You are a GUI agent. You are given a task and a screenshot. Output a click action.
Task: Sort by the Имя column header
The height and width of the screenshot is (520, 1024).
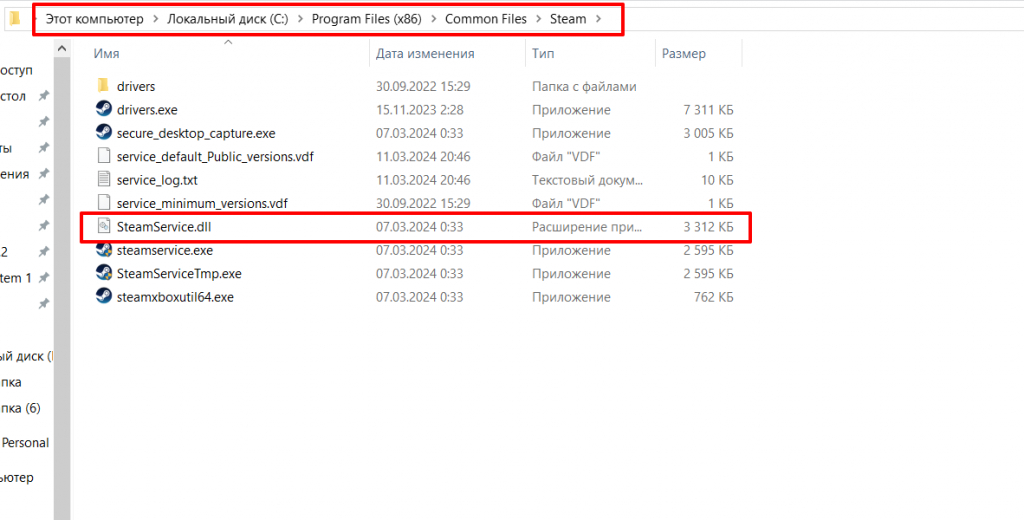pyautogui.click(x=106, y=54)
